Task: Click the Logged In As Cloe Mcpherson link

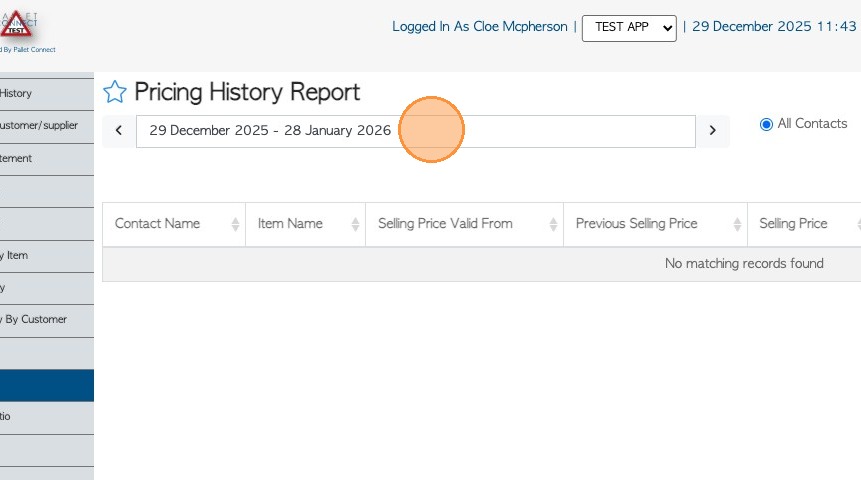Action: click(x=479, y=27)
